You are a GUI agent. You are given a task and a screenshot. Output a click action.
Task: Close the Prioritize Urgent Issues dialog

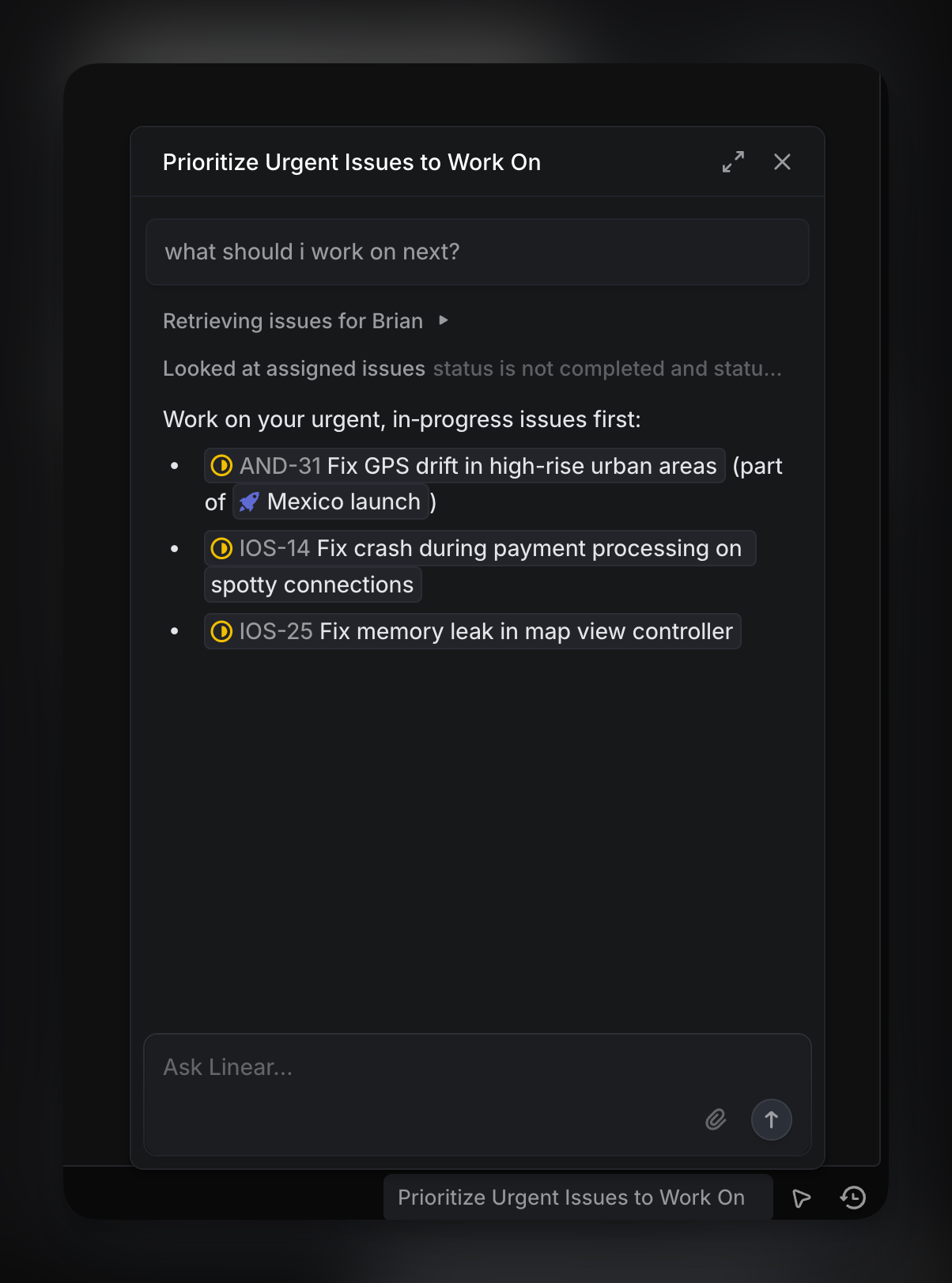pyautogui.click(x=782, y=162)
